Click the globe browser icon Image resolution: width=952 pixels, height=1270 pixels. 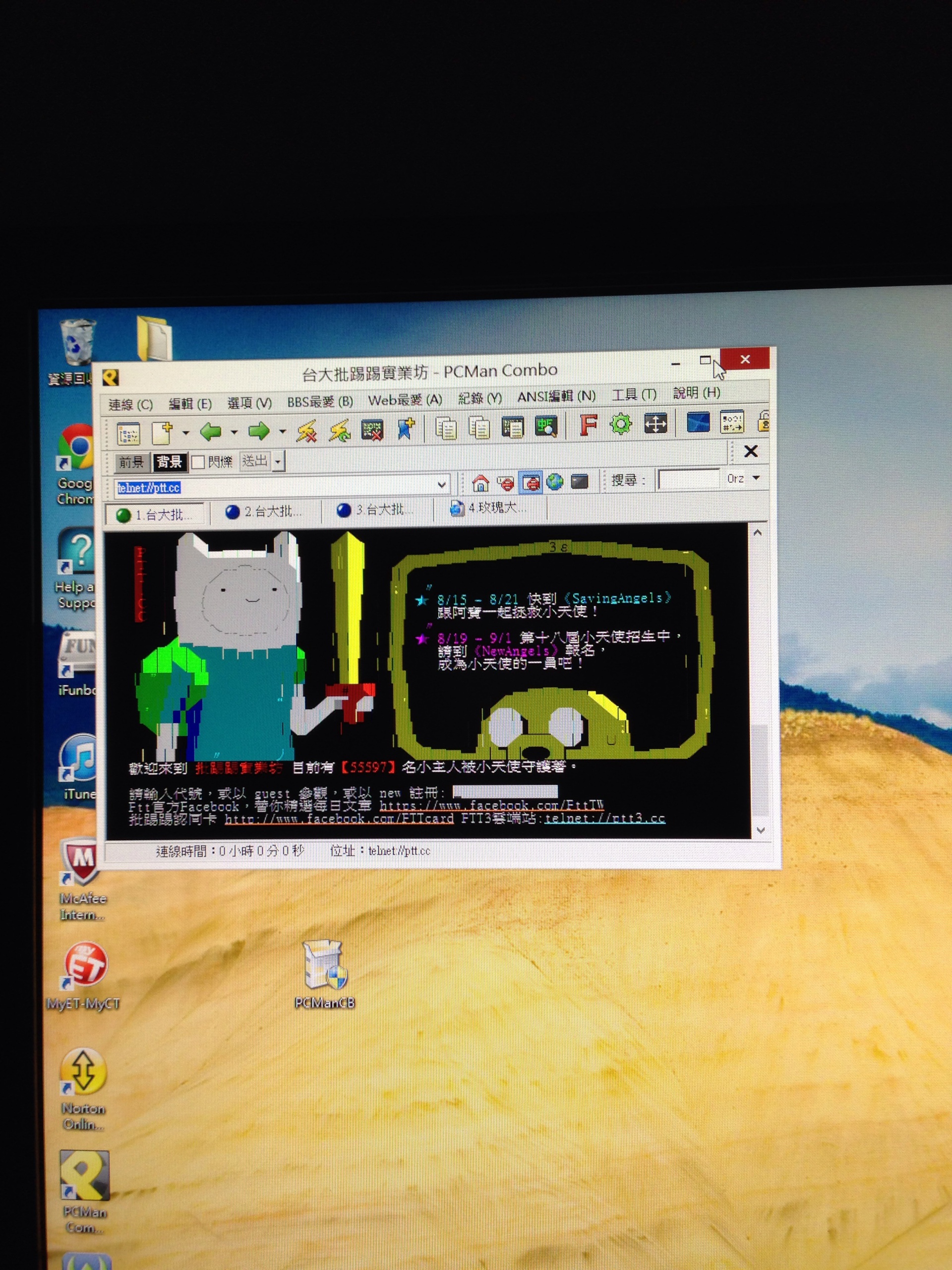tap(554, 482)
